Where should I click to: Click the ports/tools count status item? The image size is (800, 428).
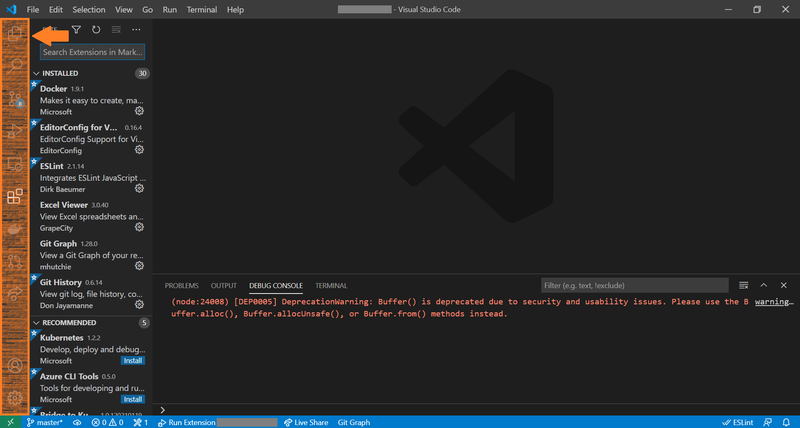(x=140, y=422)
